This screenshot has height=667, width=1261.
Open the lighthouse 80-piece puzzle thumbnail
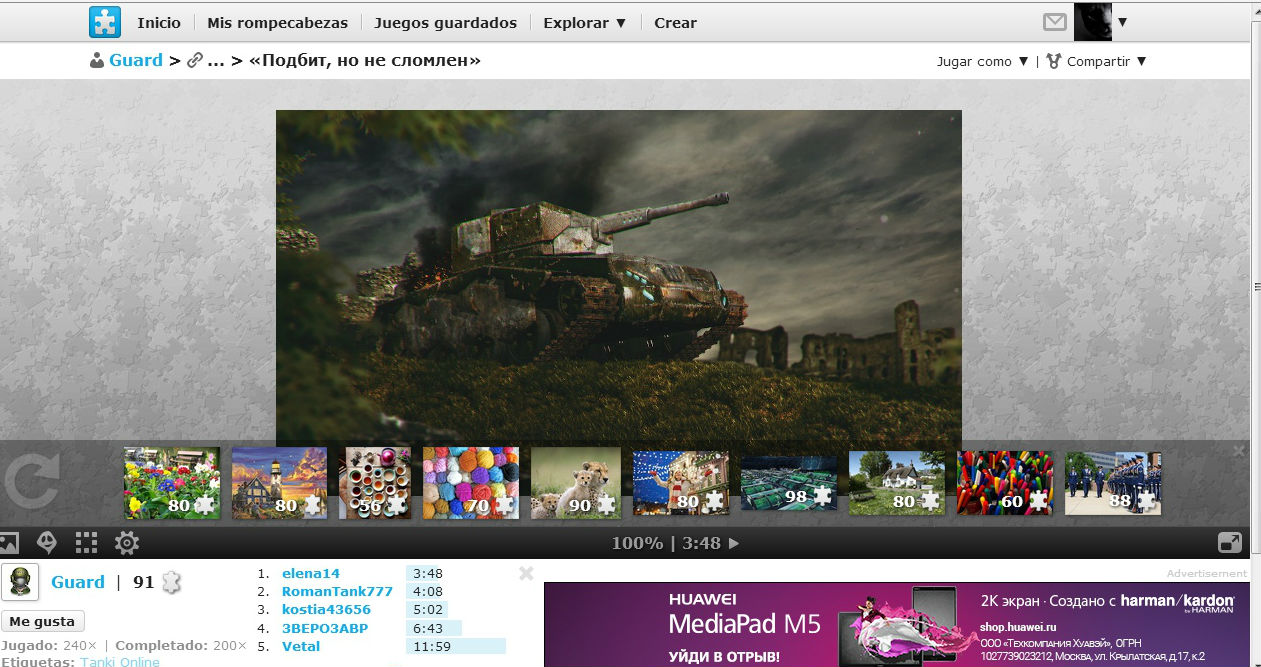pyautogui.click(x=279, y=482)
